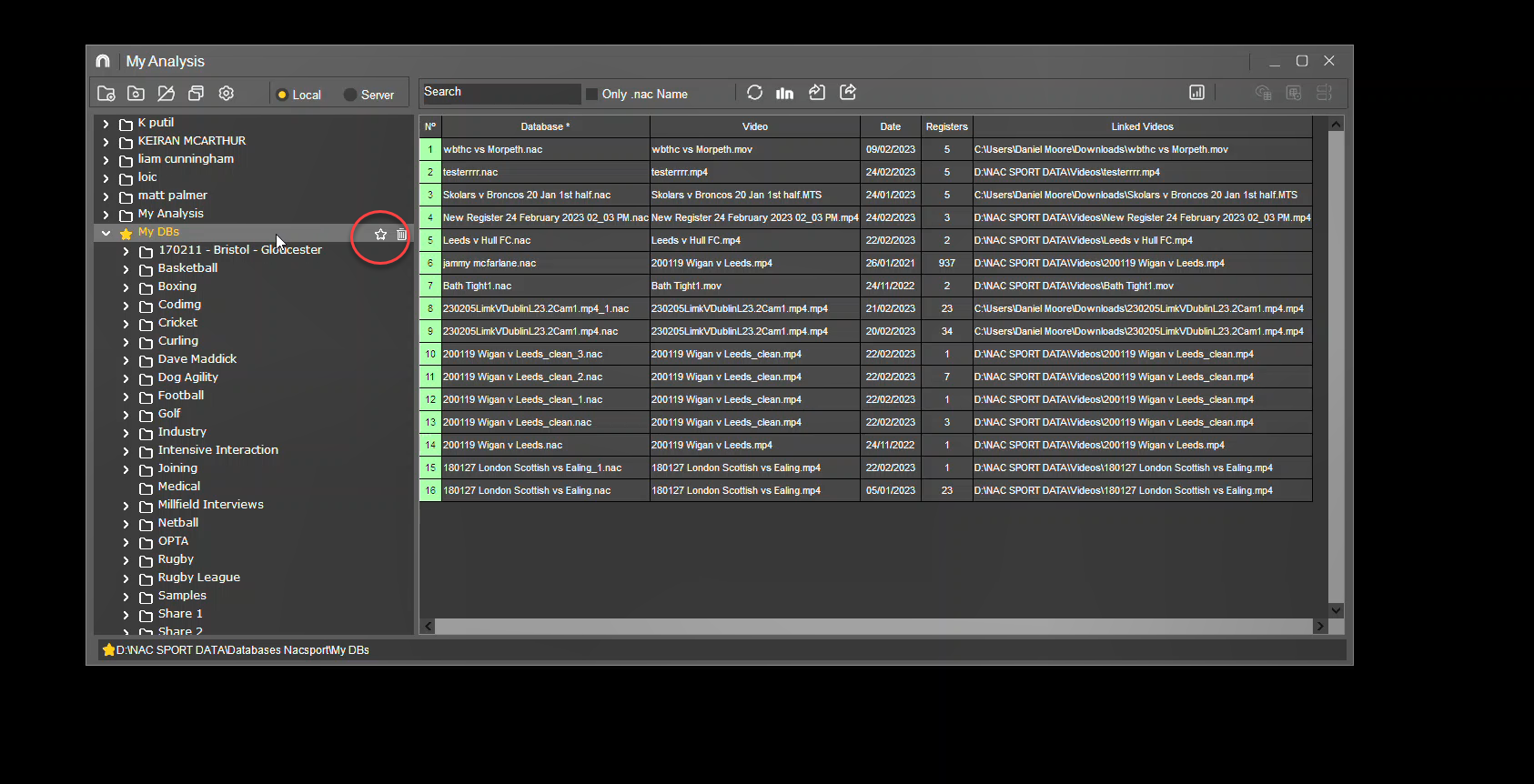Click the duplicate windows toolbar icon
Viewport: 1534px width, 784px height.
click(196, 94)
